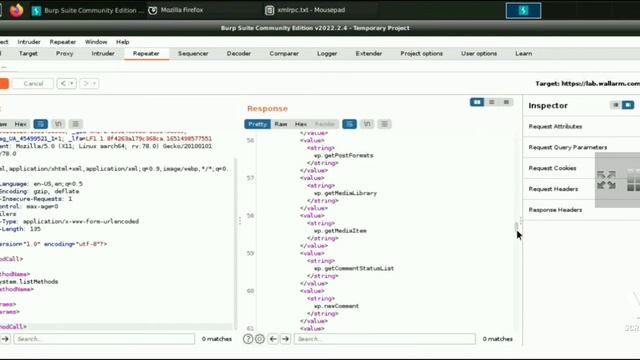Viewport: 640px width, 360px height.
Task: Toggle the blue response message actions icon
Action: (x=349, y=124)
